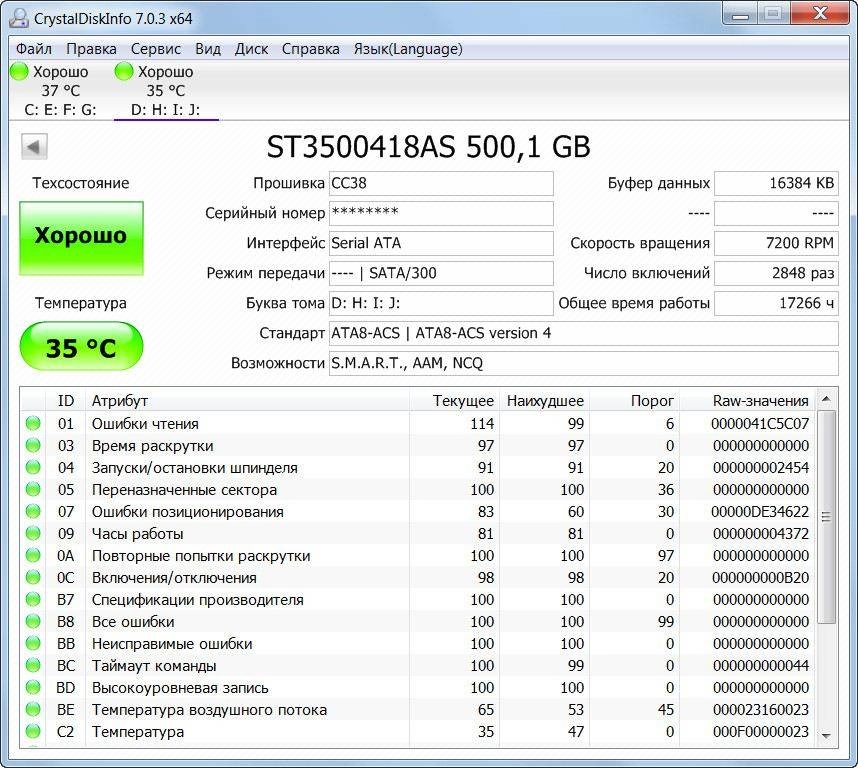Viewport: 858px width, 768px height.
Task: Click the status circle for Ошибки позиционирования
Action: coord(33,511)
